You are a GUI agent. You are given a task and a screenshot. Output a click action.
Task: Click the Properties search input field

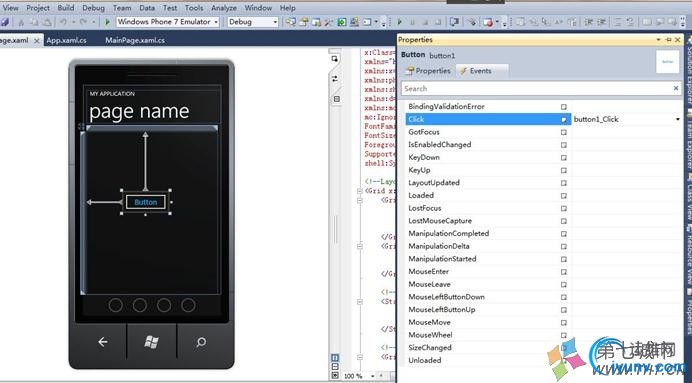click(x=536, y=88)
